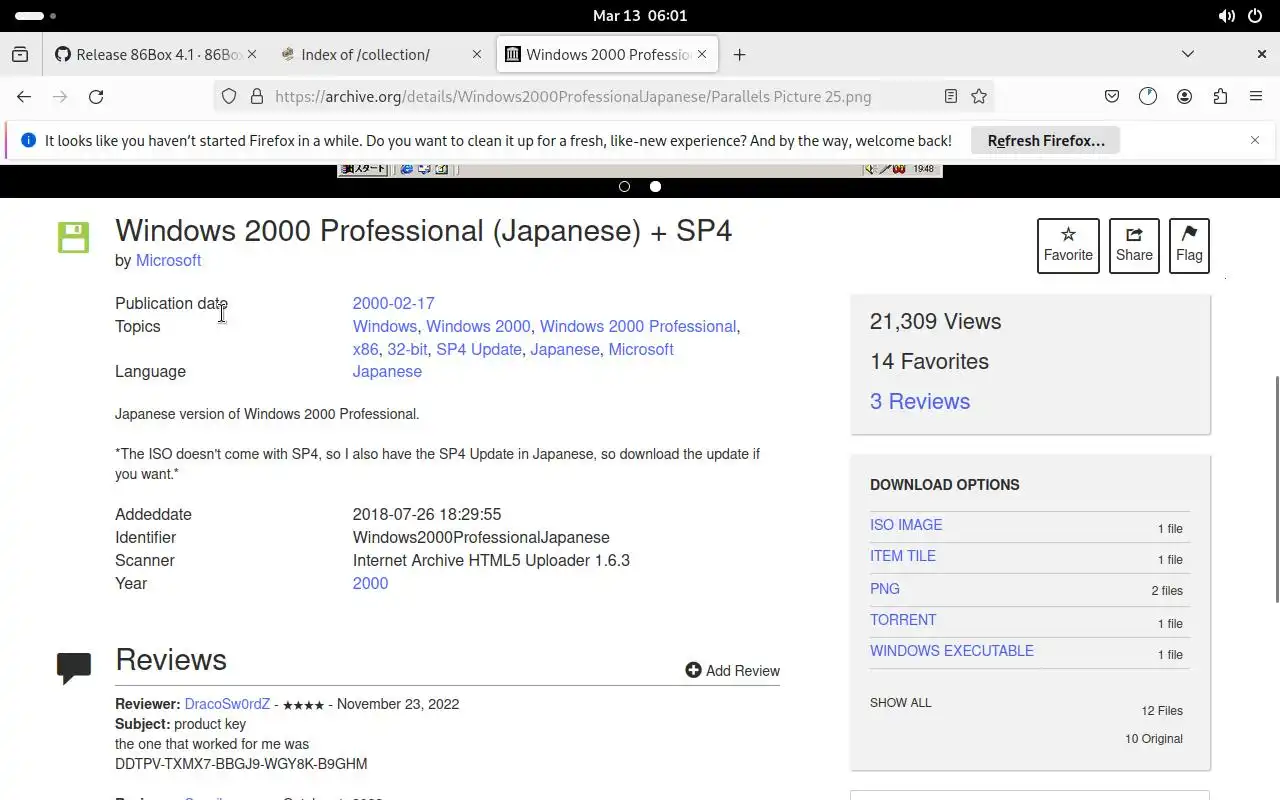Select the first carousel dot indicator
Image resolution: width=1280 pixels, height=800 pixels.
625,186
